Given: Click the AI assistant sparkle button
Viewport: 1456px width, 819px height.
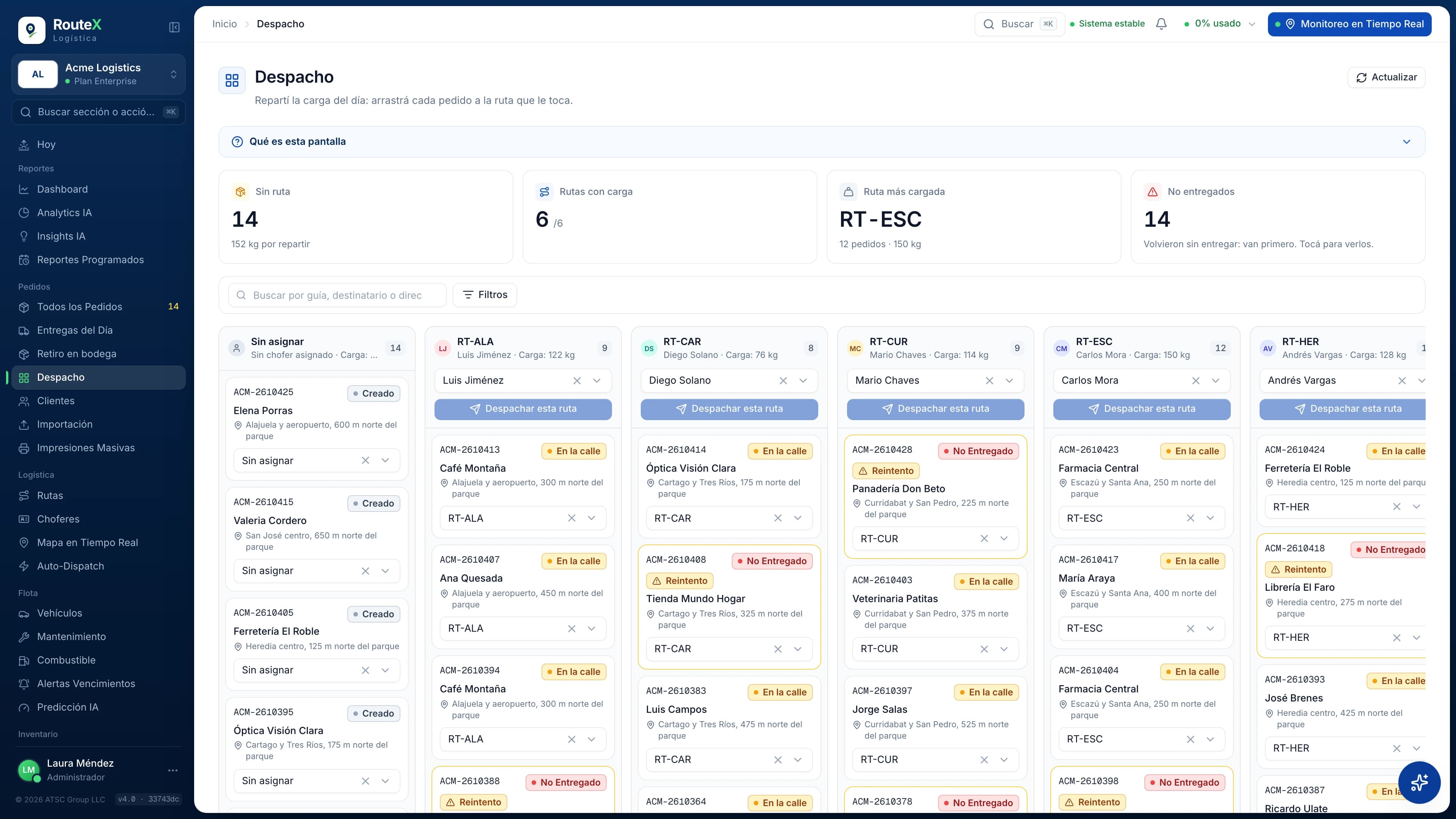Looking at the screenshot, I should click(1419, 782).
